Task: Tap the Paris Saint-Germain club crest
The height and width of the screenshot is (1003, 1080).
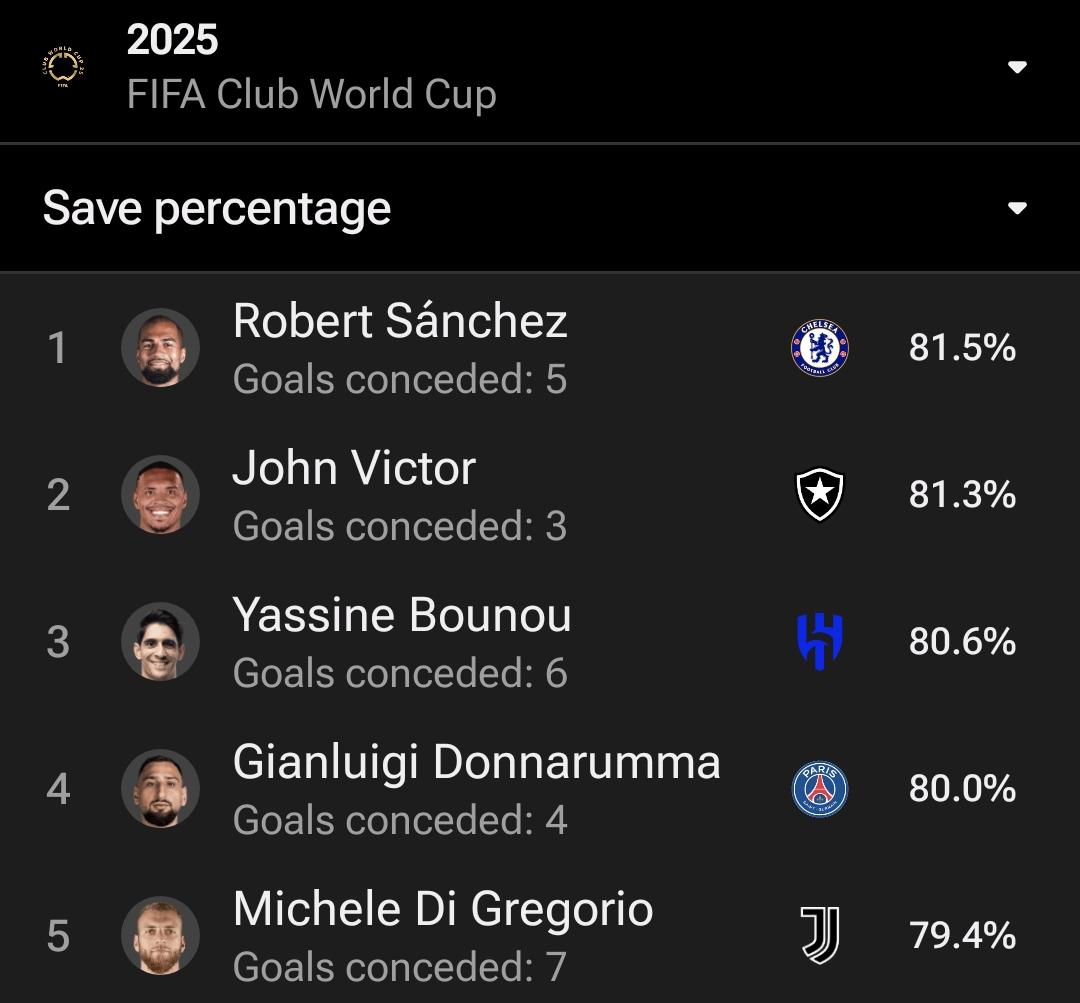Action: pos(819,789)
